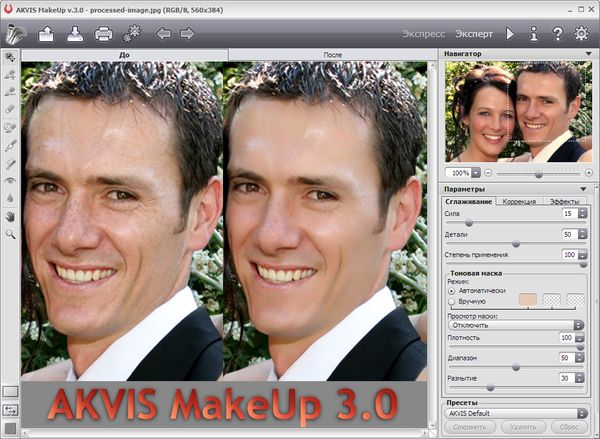Click the save image download icon
600x439 pixels.
point(74,34)
